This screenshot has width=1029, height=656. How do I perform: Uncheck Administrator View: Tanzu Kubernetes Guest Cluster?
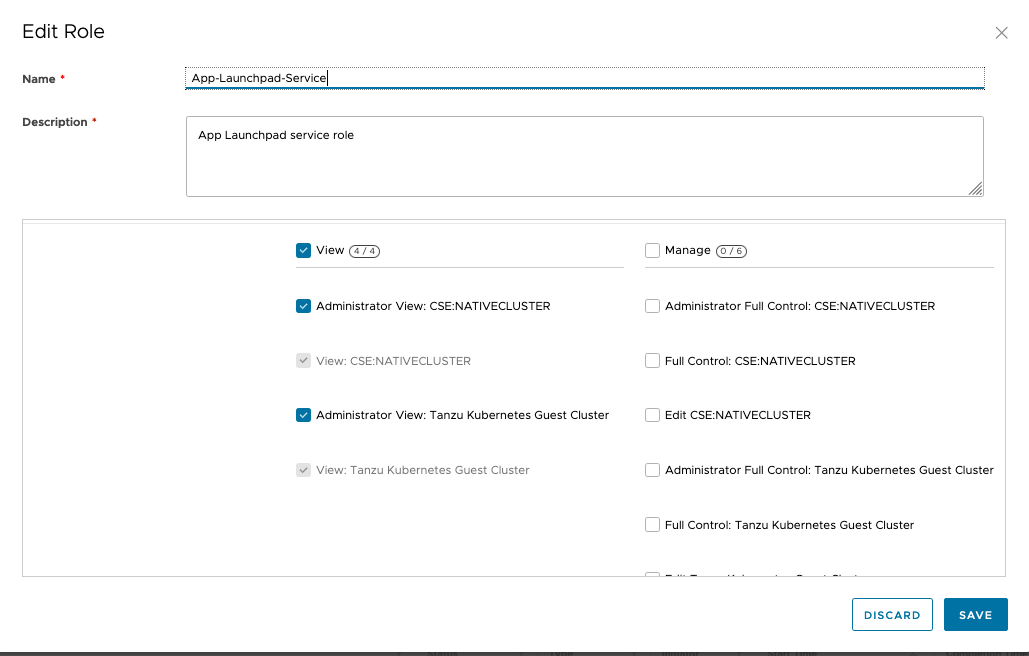pos(303,415)
